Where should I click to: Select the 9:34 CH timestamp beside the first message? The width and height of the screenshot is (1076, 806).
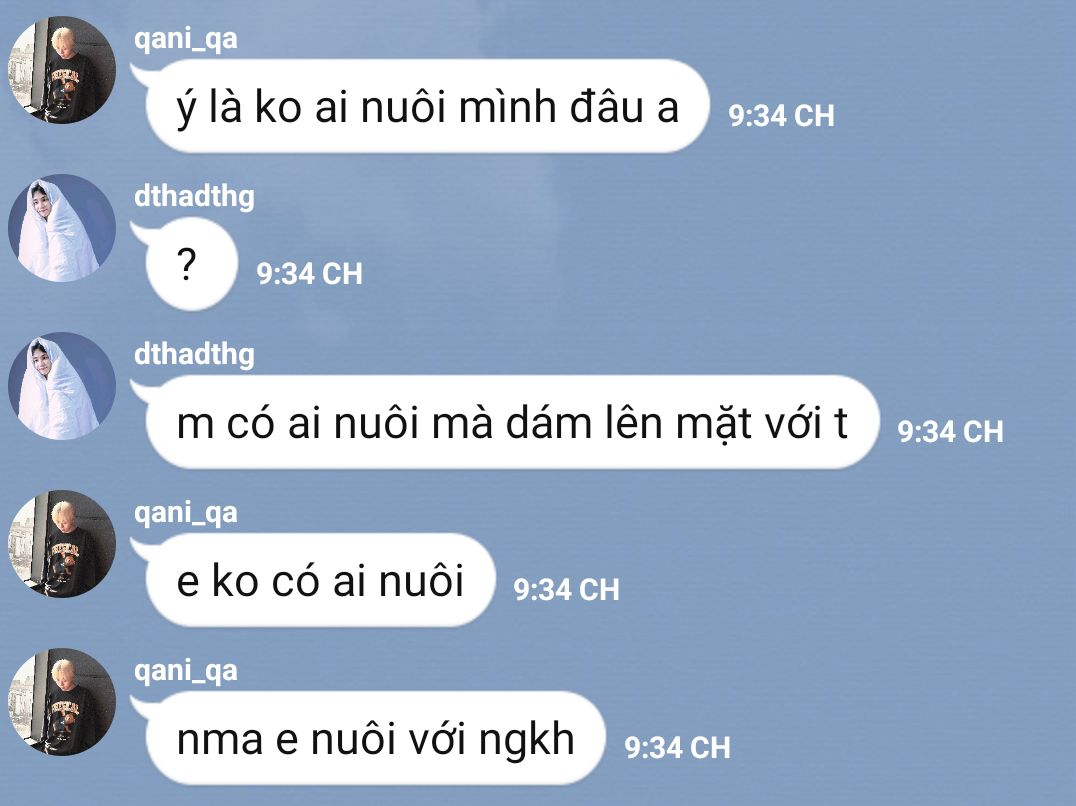click(781, 116)
